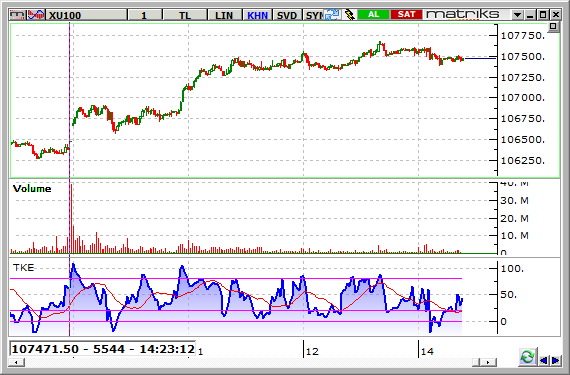This screenshot has width=570, height=375.
Task: Open the period selector showing 1
Action: pyautogui.click(x=144, y=15)
